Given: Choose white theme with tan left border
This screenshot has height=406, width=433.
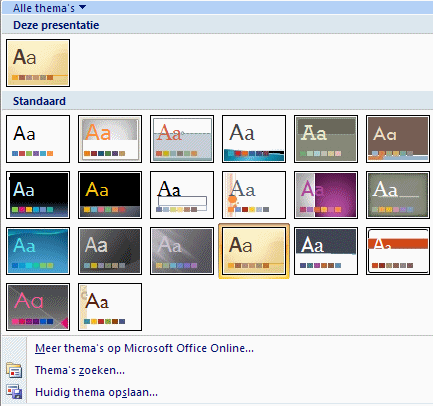Looking at the screenshot, I should pos(110,307).
